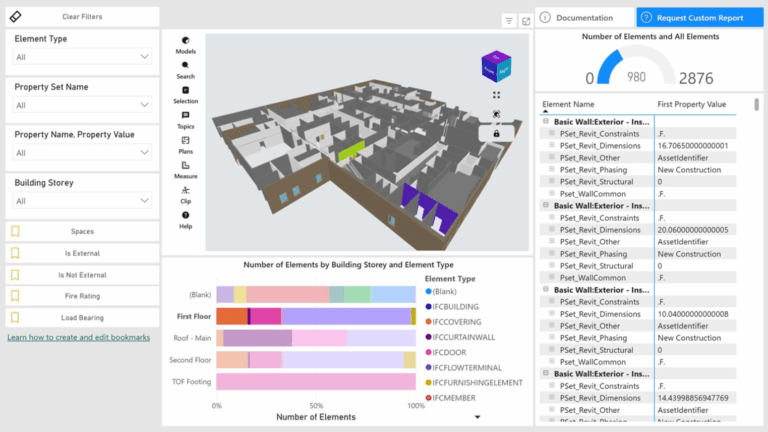768x432 pixels.
Task: Open the Element Type dropdown
Action: pyautogui.click(x=82, y=57)
